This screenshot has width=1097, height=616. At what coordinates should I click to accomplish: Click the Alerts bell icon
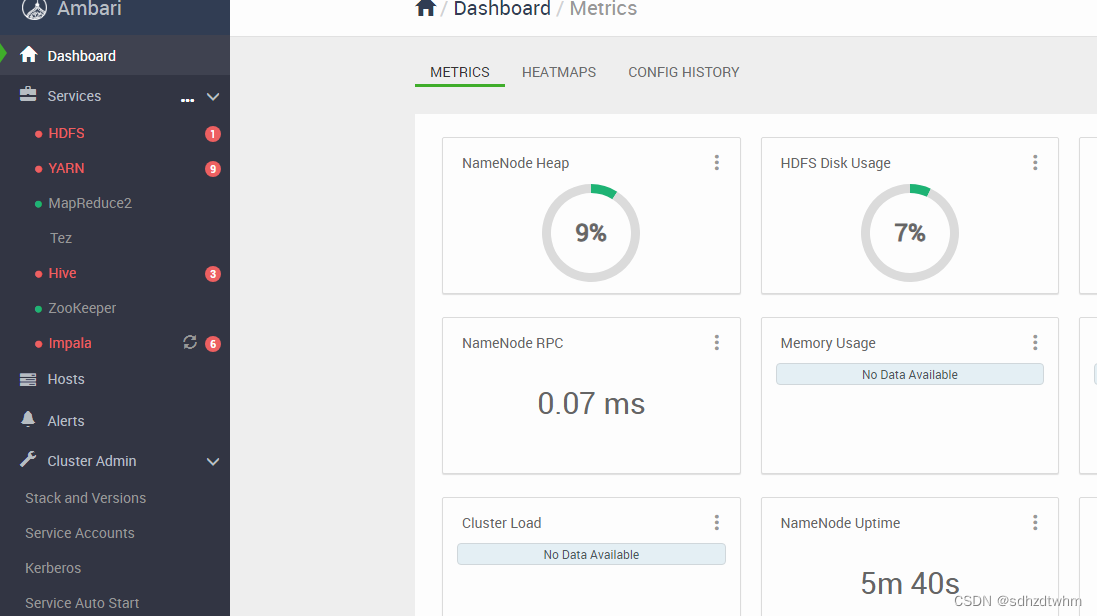coord(28,419)
